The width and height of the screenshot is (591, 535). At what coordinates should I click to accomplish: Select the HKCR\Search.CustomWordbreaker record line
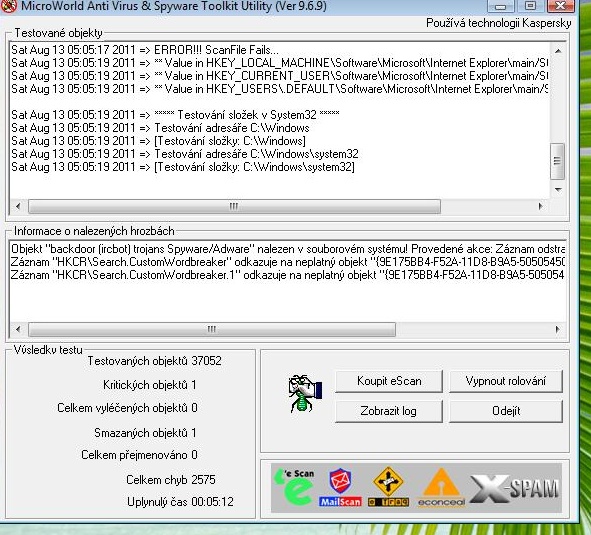[288, 262]
